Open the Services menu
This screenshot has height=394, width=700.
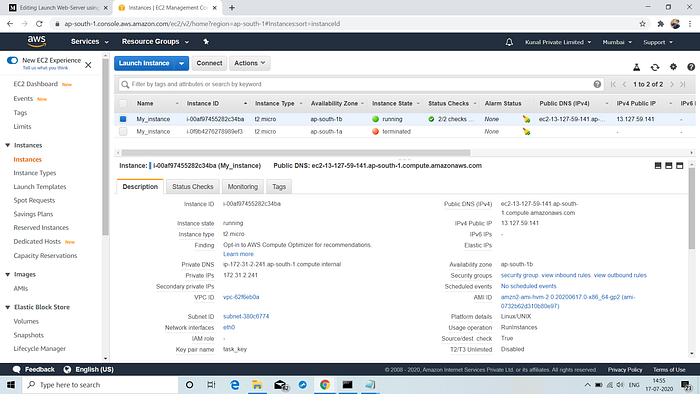(89, 41)
